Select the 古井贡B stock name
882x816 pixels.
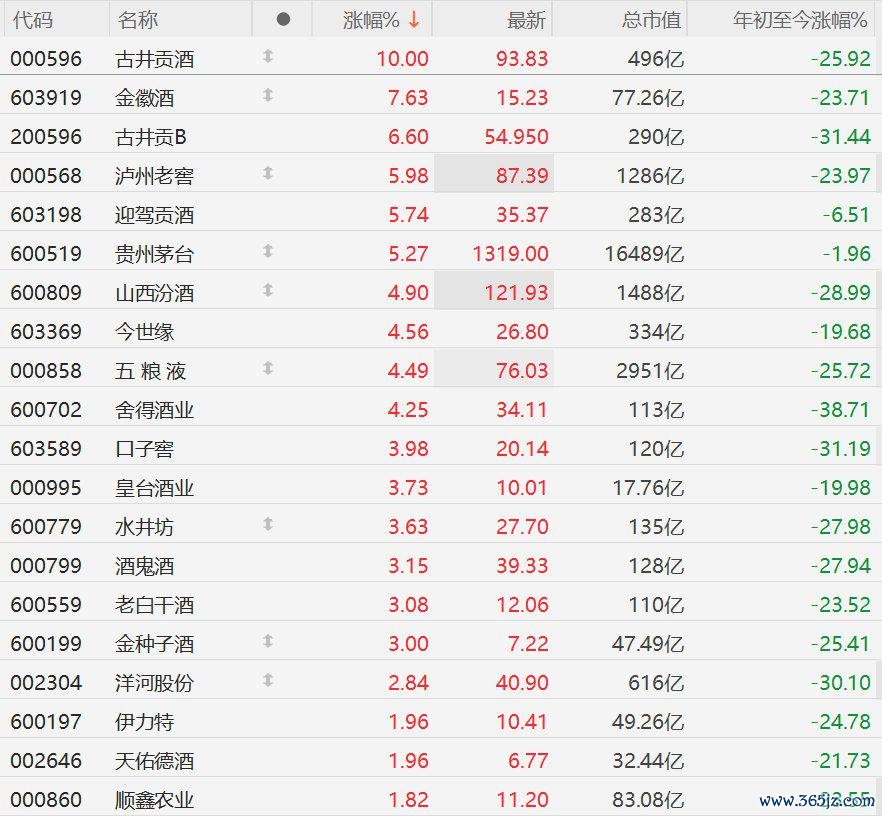tap(151, 137)
